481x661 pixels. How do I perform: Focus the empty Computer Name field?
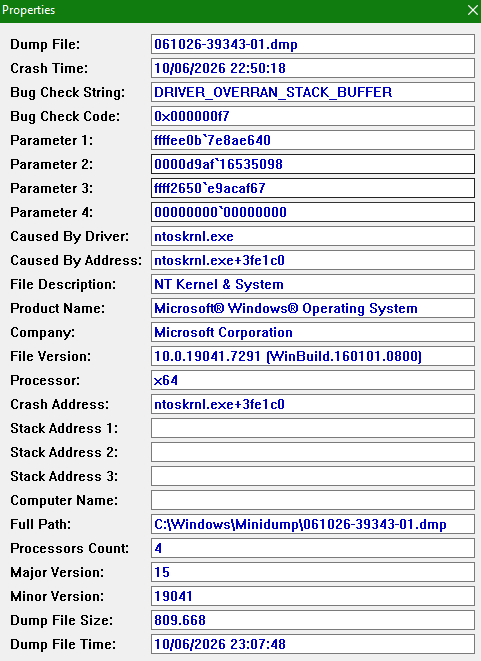[x=313, y=501]
